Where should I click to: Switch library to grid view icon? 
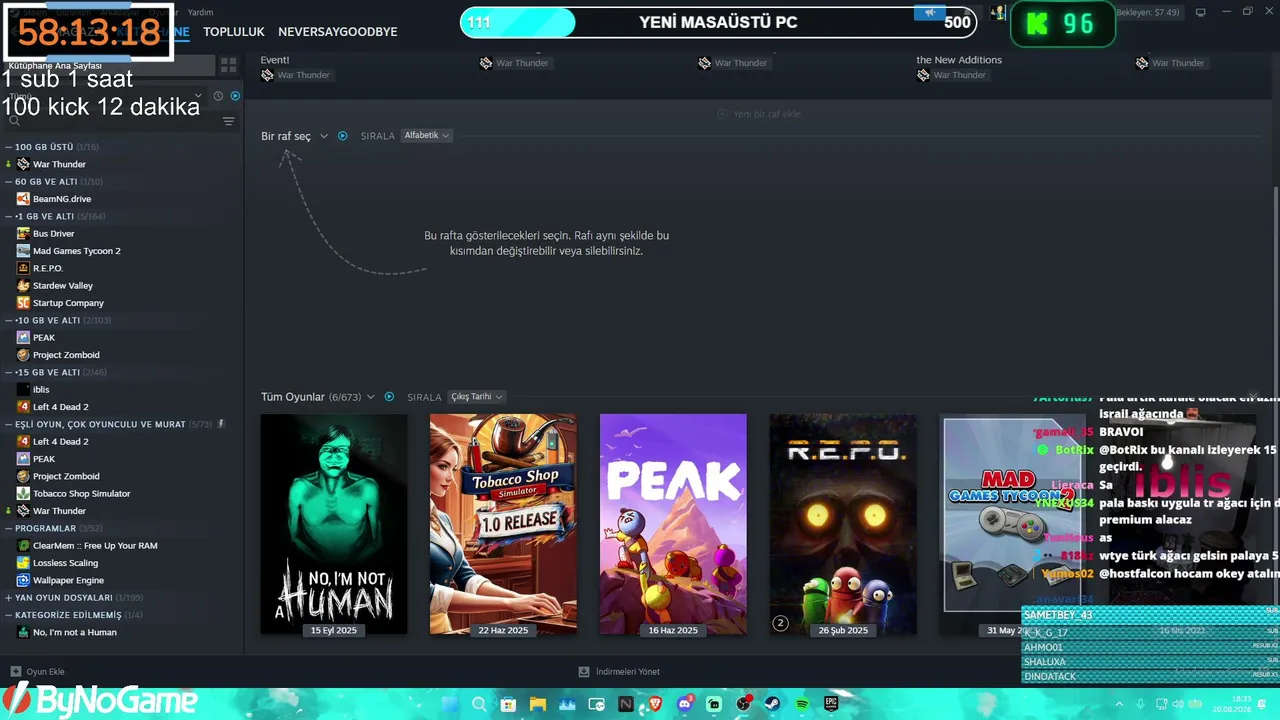[229, 65]
